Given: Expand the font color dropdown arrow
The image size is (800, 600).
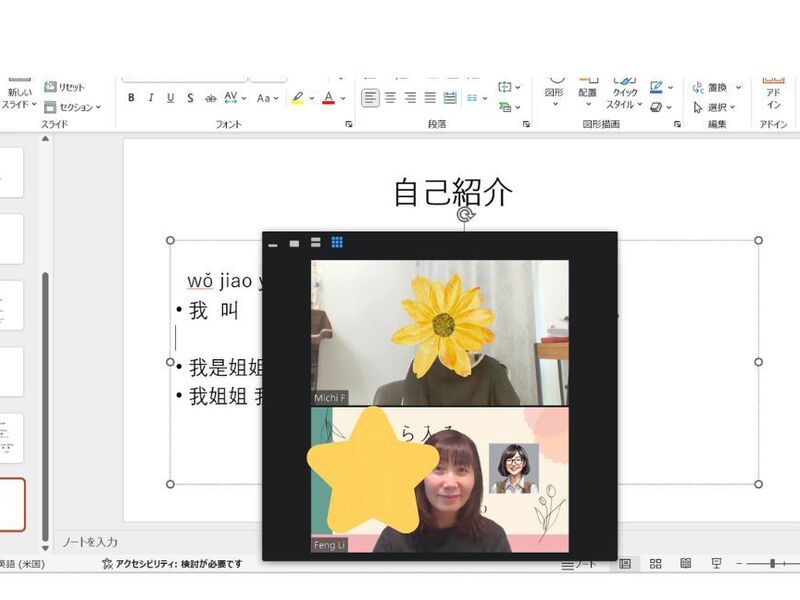Looking at the screenshot, I should (342, 98).
